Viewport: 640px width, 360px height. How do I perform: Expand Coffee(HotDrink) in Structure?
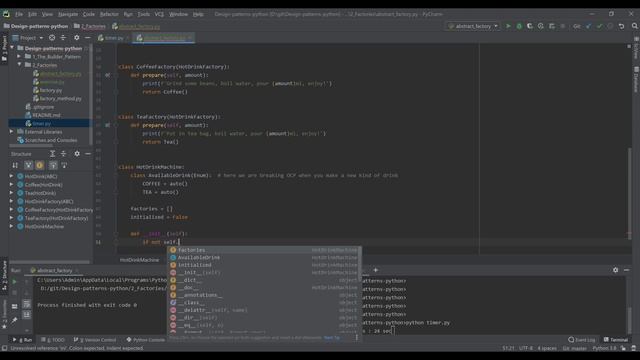click(x=11, y=184)
